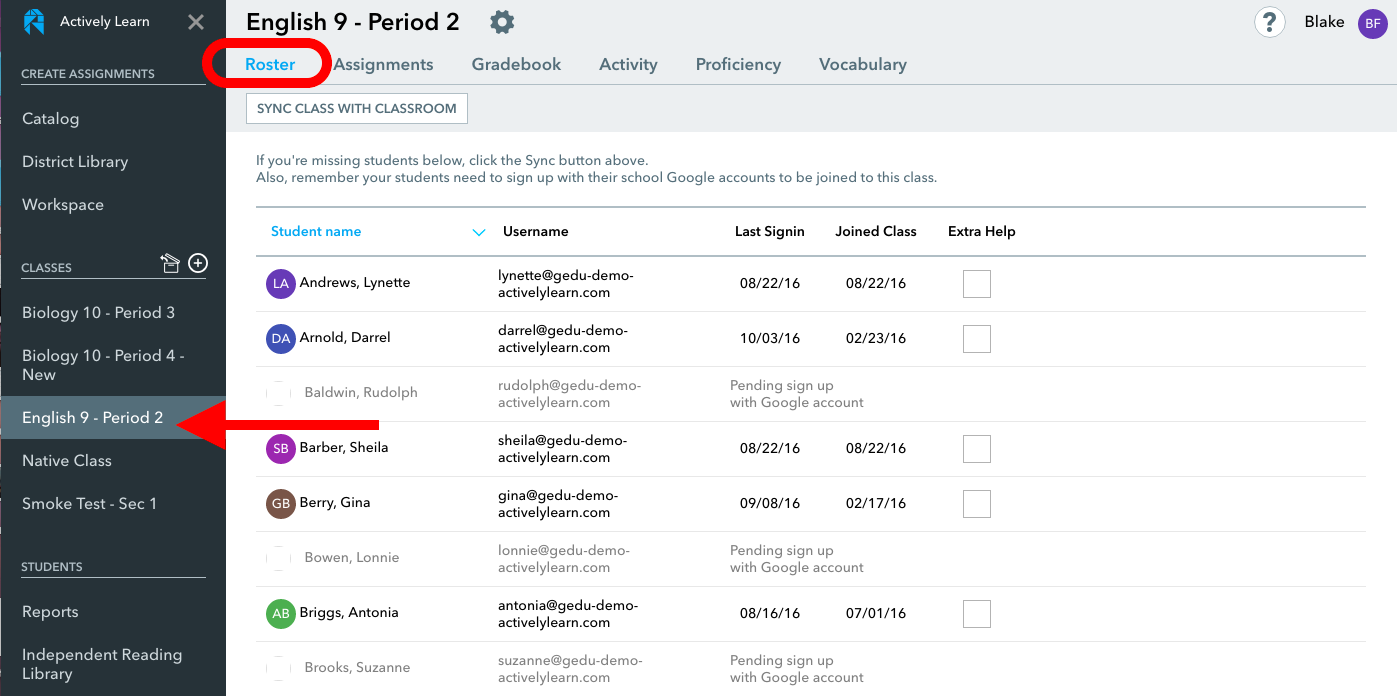Image resolution: width=1397 pixels, height=696 pixels.
Task: Enable Extra Help for Andrews, Lynette
Action: click(977, 284)
